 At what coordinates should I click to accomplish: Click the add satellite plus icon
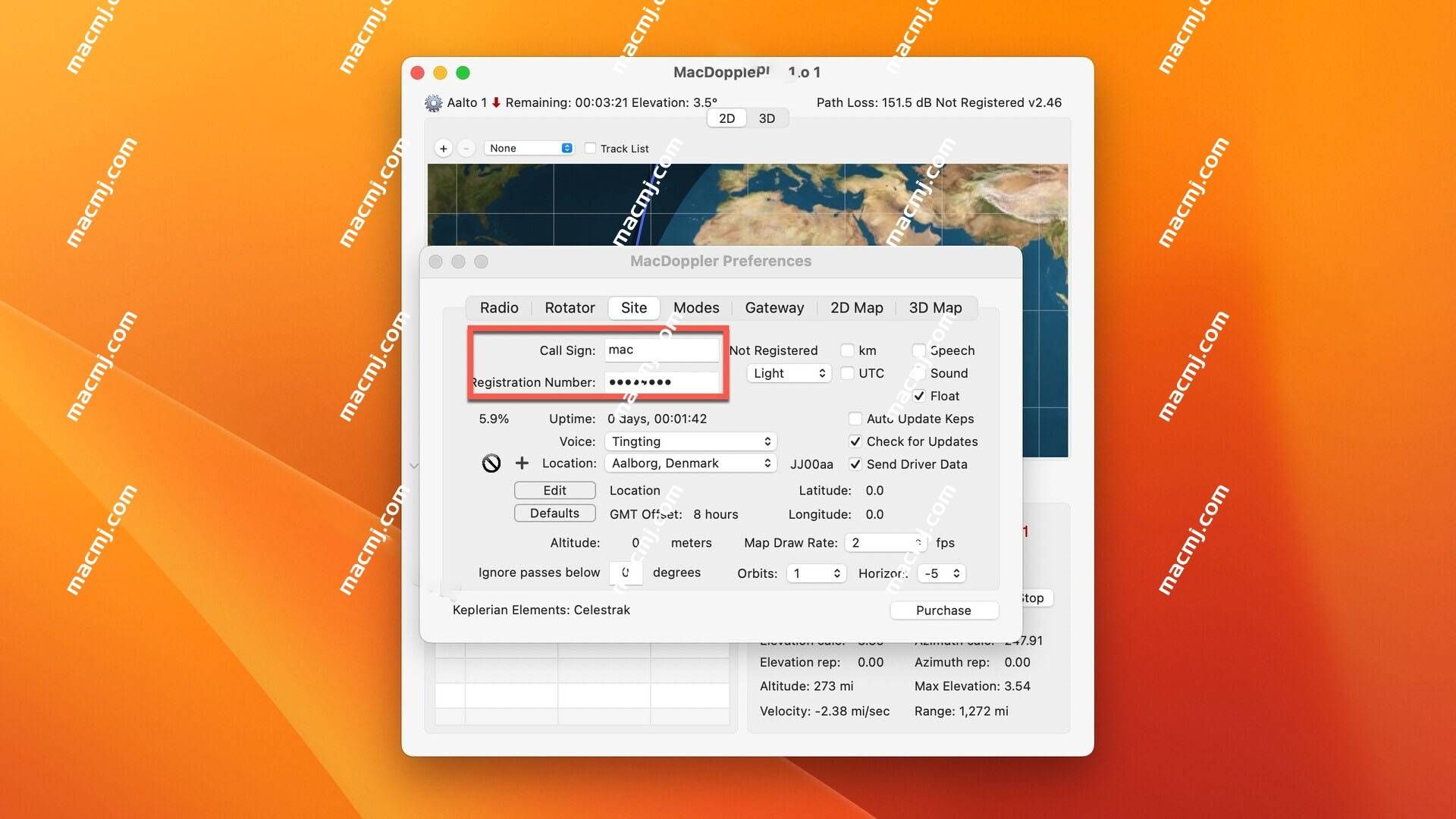(x=442, y=147)
